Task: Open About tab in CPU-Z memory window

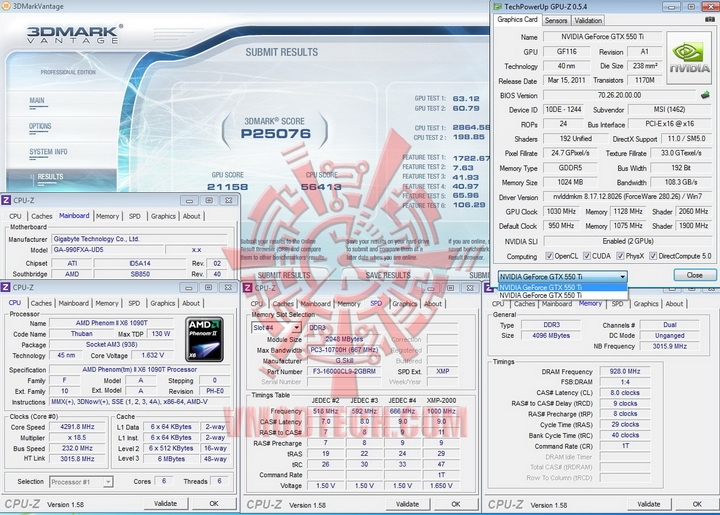Action: [674, 303]
